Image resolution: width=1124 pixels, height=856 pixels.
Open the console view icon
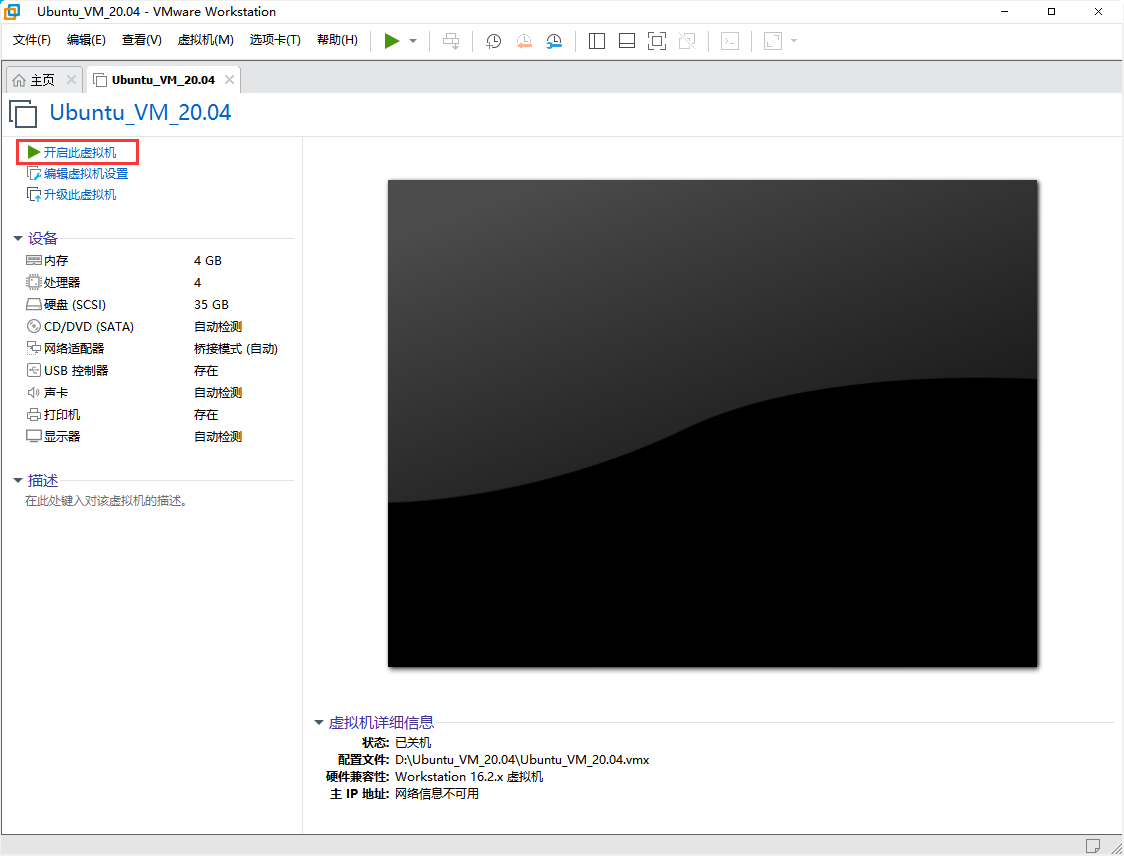pos(730,41)
